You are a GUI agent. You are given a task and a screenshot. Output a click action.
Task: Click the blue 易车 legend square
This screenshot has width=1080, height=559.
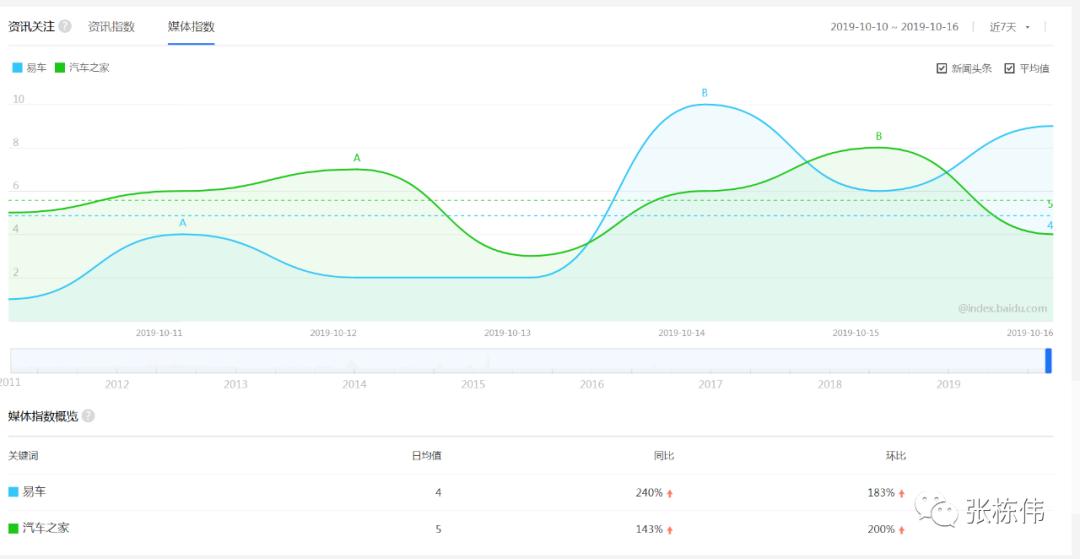[x=18, y=67]
